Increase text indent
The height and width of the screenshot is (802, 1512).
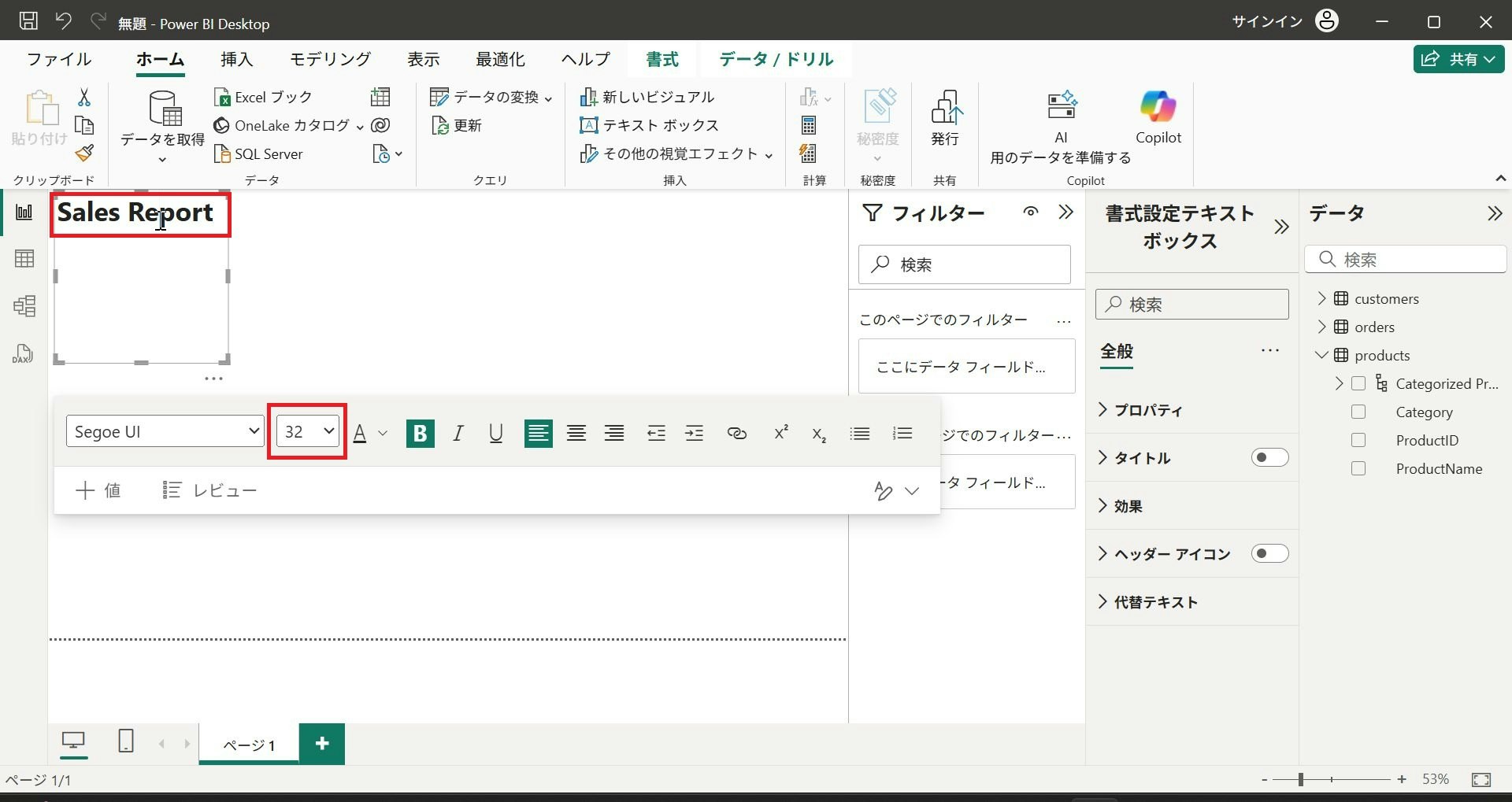click(694, 433)
